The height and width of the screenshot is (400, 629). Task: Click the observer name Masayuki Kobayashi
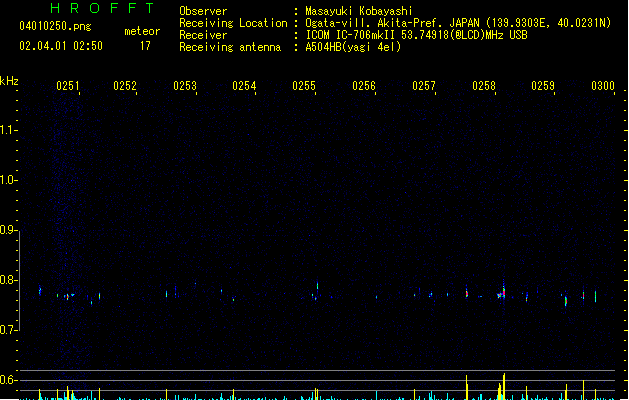(359, 11)
